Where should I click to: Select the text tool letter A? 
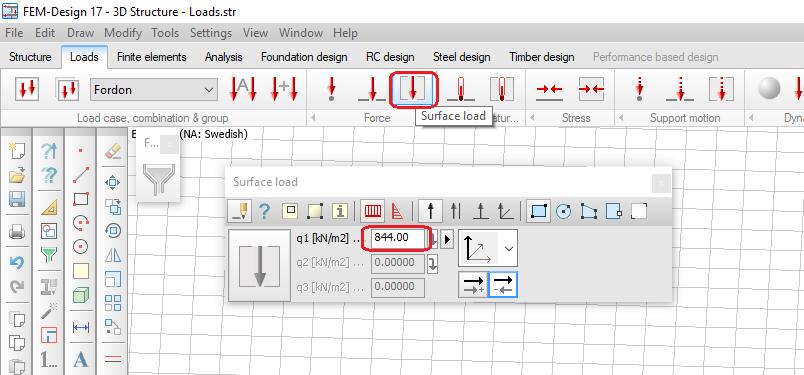point(81,359)
